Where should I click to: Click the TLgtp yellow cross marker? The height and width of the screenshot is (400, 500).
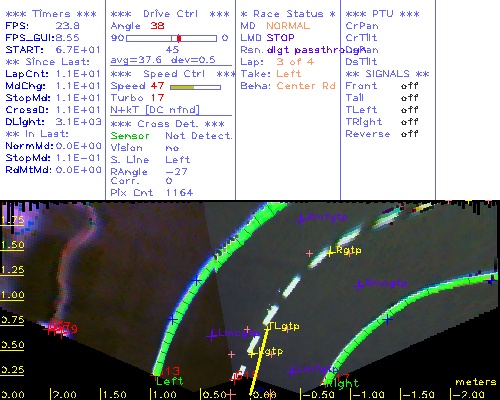pyautogui.click(x=267, y=328)
